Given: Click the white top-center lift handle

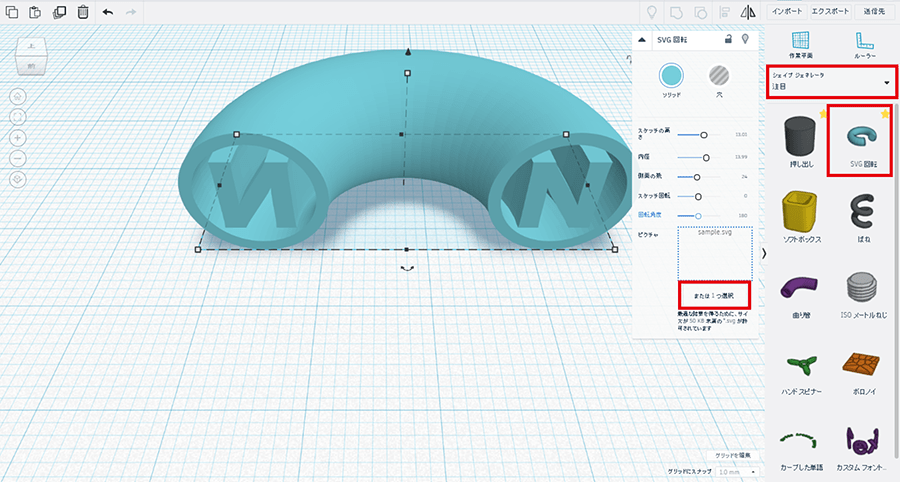Looking at the screenshot, I should 408,73.
